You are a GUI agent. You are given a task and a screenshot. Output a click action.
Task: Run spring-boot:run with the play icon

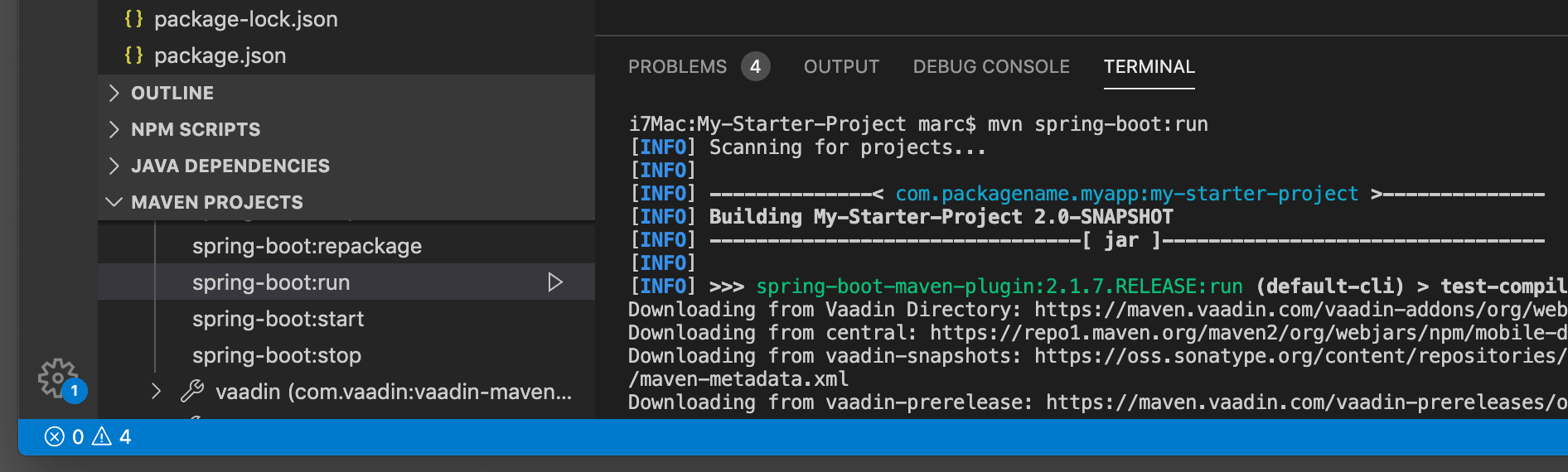pos(555,282)
